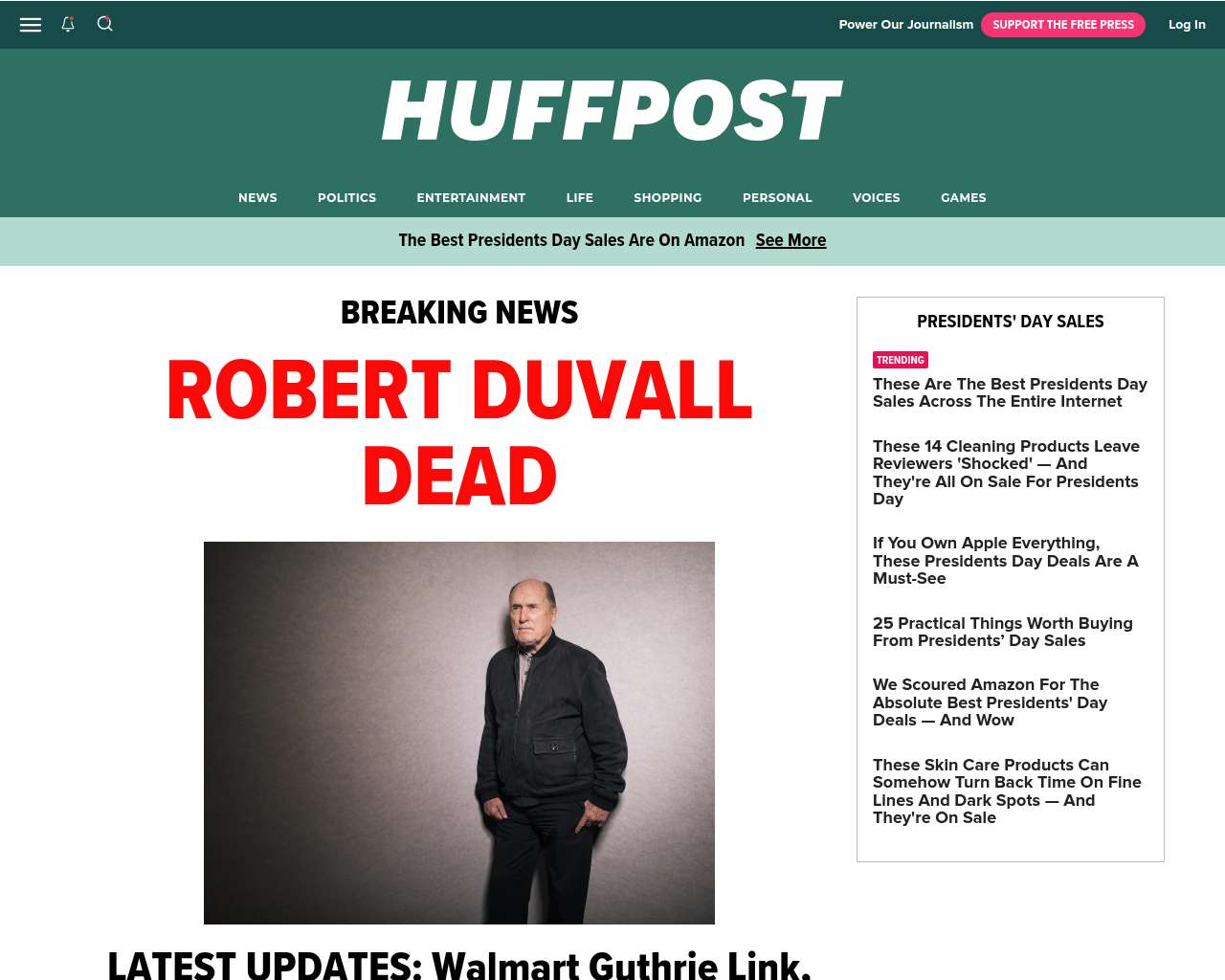Go to the Games section
The width and height of the screenshot is (1225, 980).
tap(963, 198)
